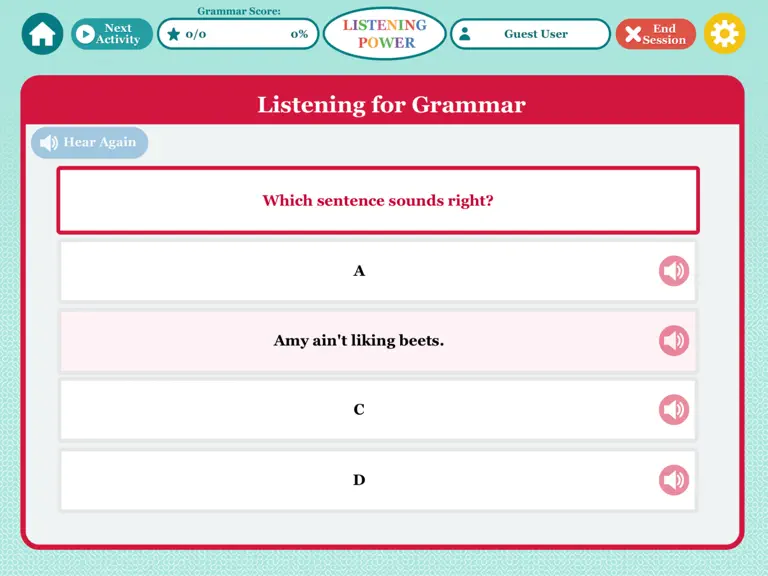Click the Next Activity button
This screenshot has width=768, height=576.
click(x=112, y=34)
